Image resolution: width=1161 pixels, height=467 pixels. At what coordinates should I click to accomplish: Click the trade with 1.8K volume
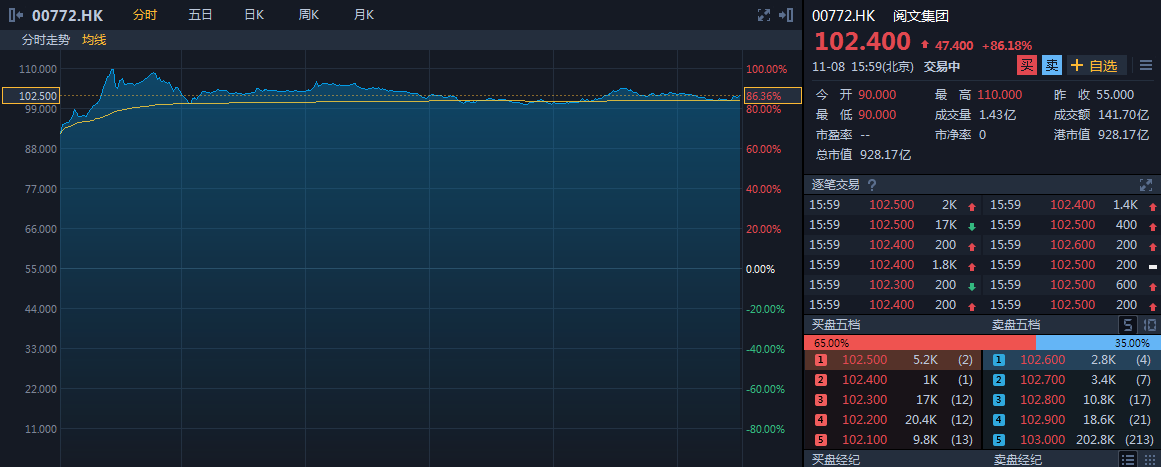[894, 265]
